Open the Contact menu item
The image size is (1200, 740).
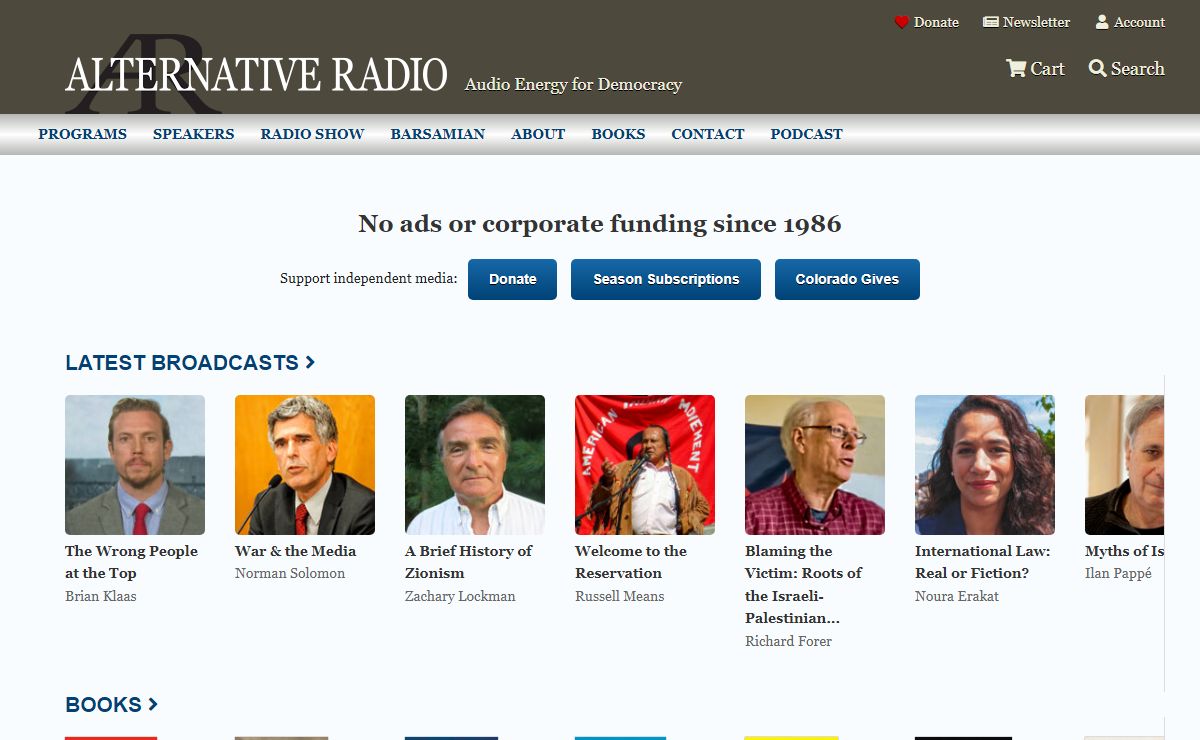708,134
